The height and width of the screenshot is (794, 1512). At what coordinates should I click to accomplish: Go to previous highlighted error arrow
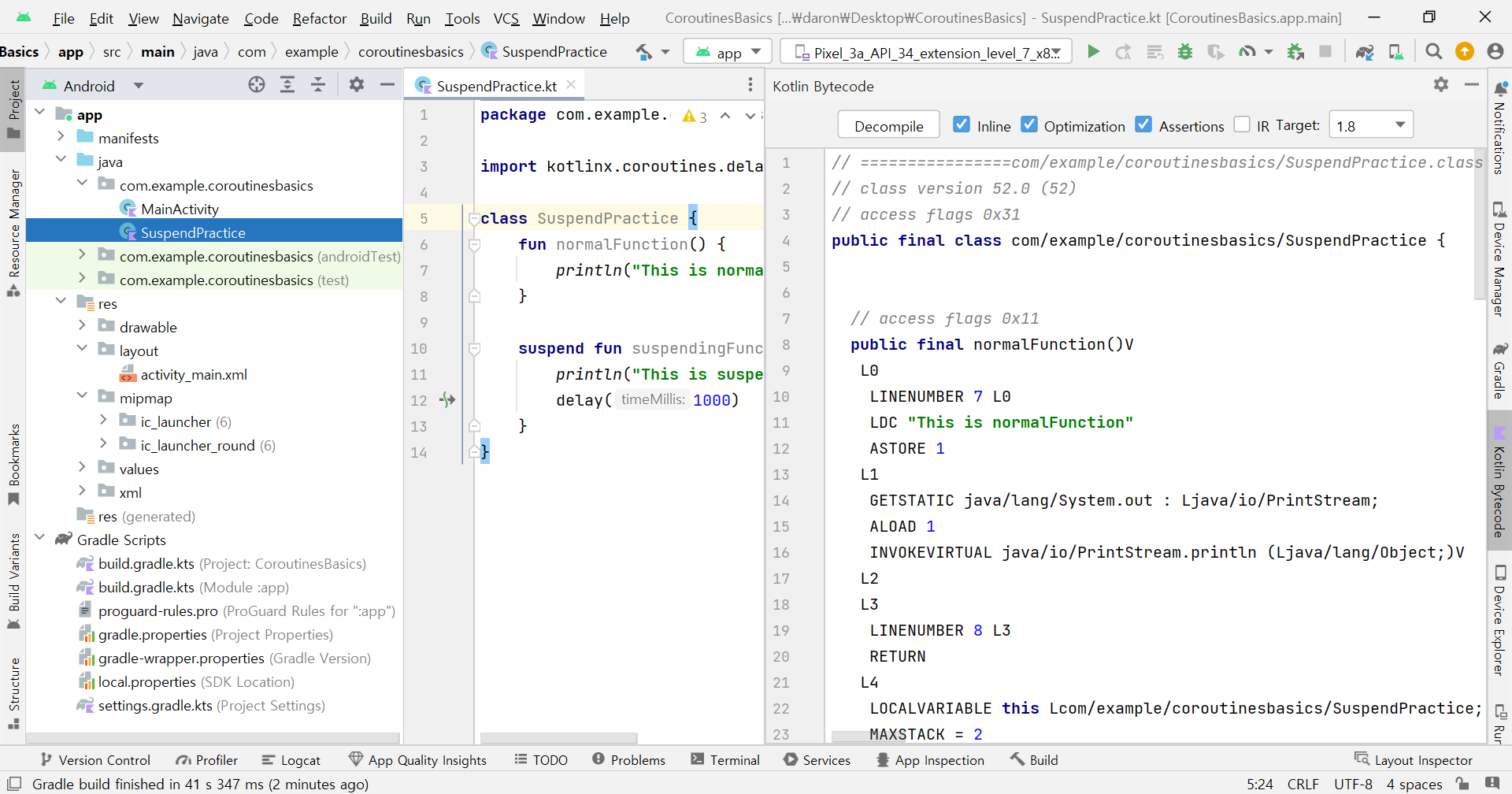(x=725, y=116)
